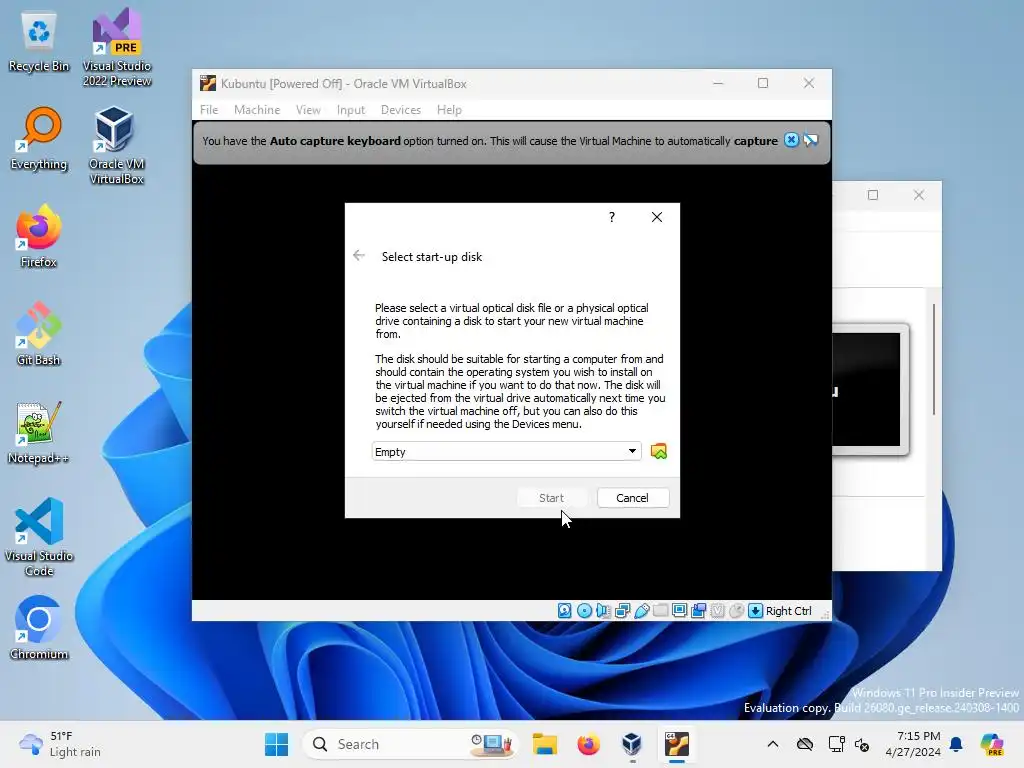Click the muted volume tray icon

click(862, 744)
